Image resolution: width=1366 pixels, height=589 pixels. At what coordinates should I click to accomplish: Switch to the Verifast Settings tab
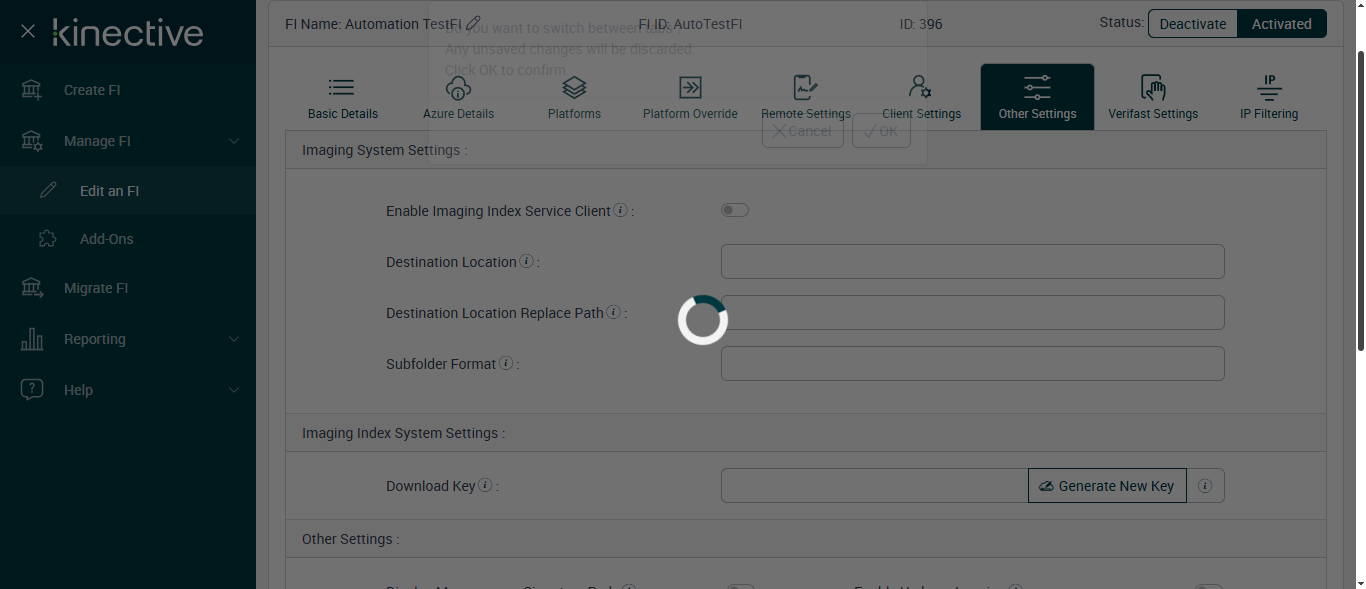point(1153,97)
